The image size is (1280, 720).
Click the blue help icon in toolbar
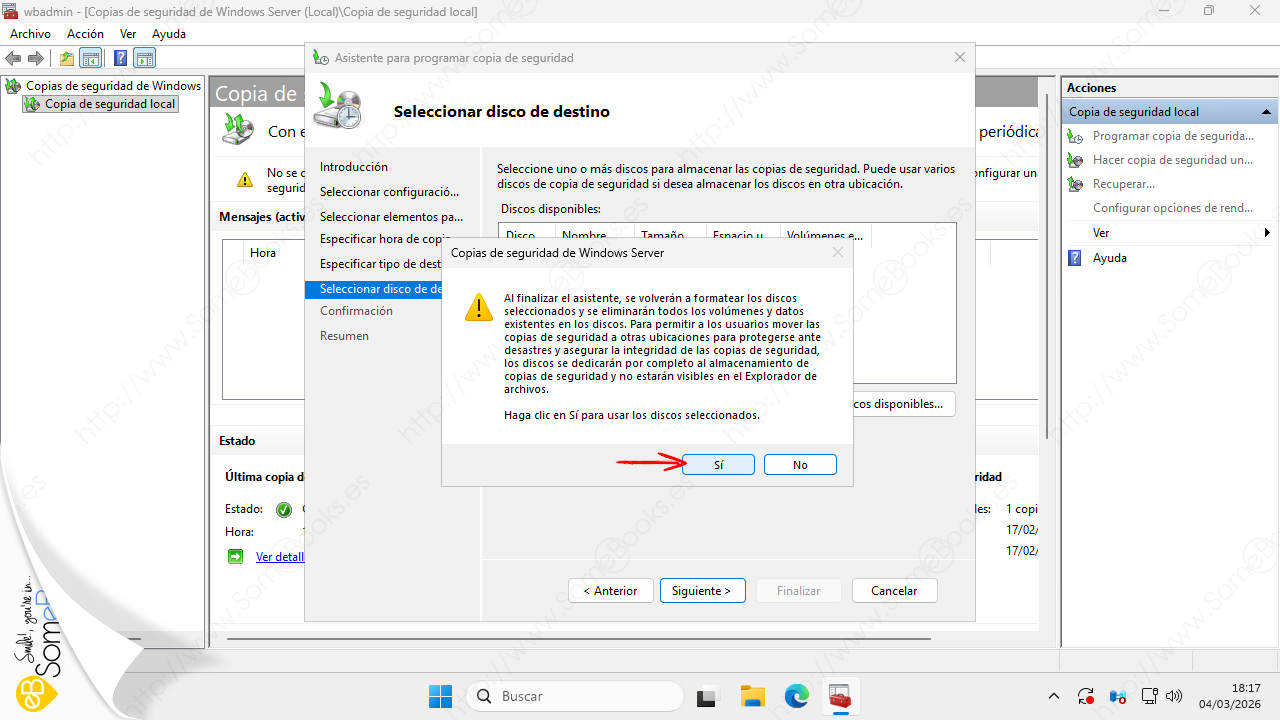(120, 58)
